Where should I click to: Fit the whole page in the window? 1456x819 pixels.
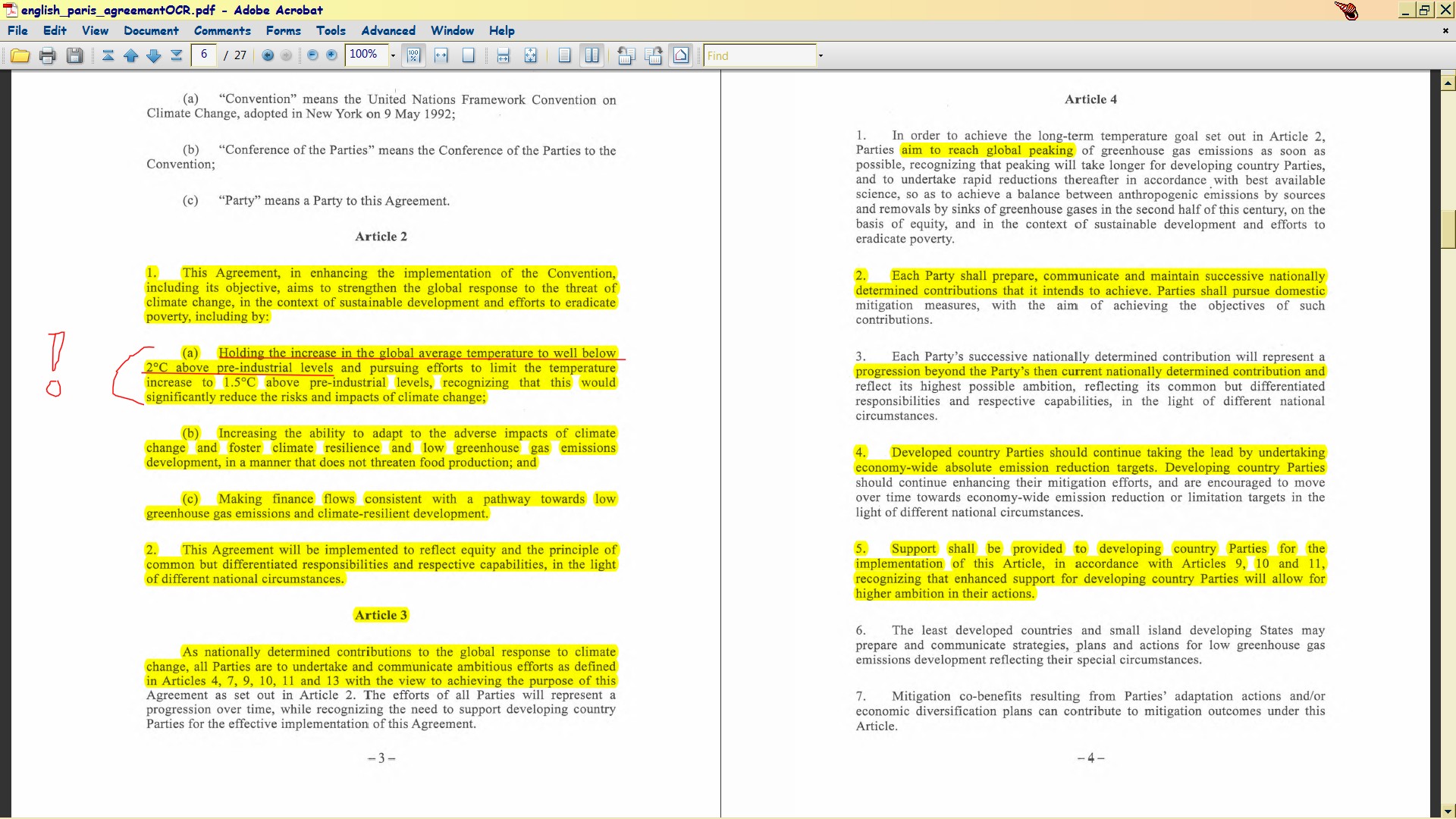[468, 55]
